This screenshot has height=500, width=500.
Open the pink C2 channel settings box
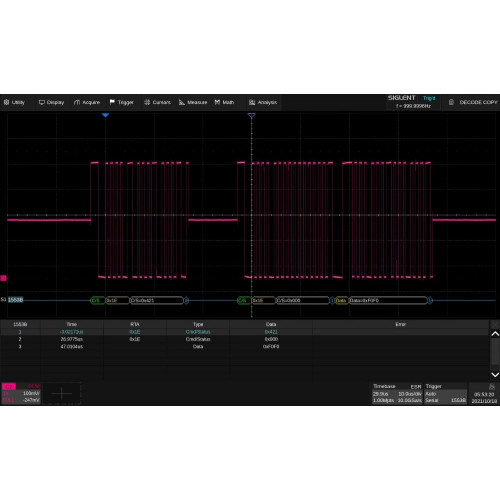[x=21, y=393]
